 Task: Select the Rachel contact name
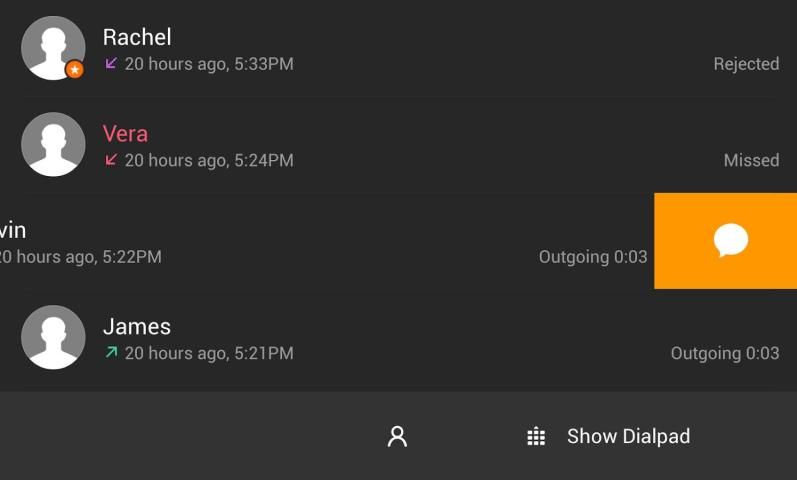tap(137, 37)
